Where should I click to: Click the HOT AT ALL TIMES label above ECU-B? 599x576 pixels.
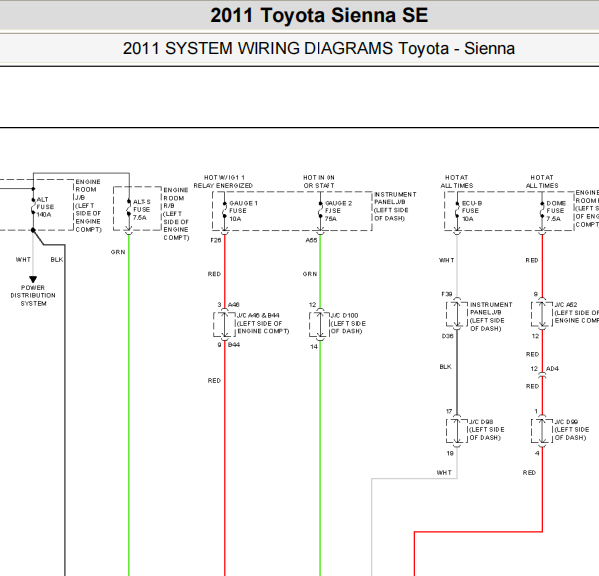tap(457, 181)
